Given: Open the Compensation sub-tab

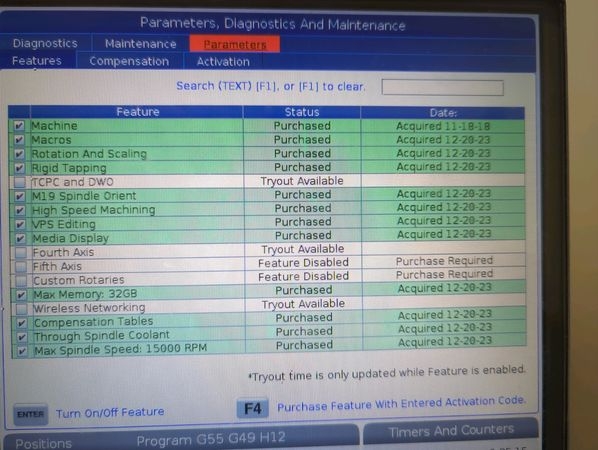Looking at the screenshot, I should [x=129, y=61].
